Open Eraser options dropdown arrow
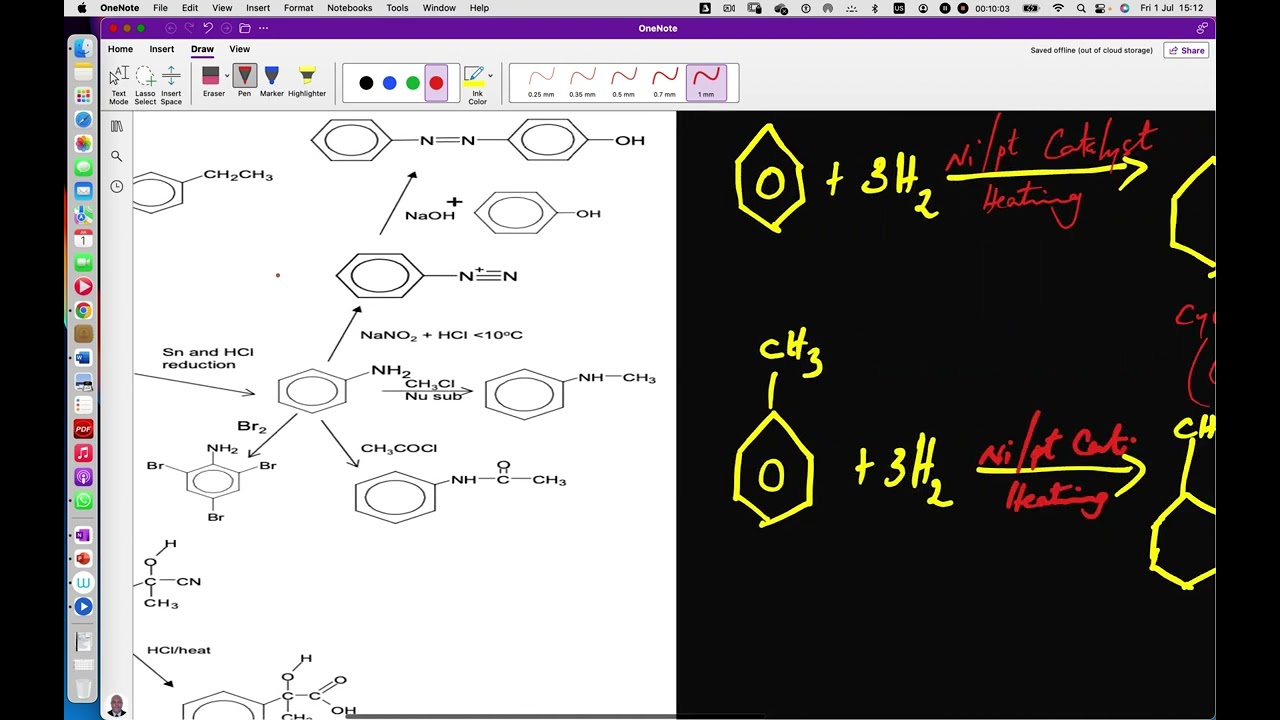 coord(227,76)
